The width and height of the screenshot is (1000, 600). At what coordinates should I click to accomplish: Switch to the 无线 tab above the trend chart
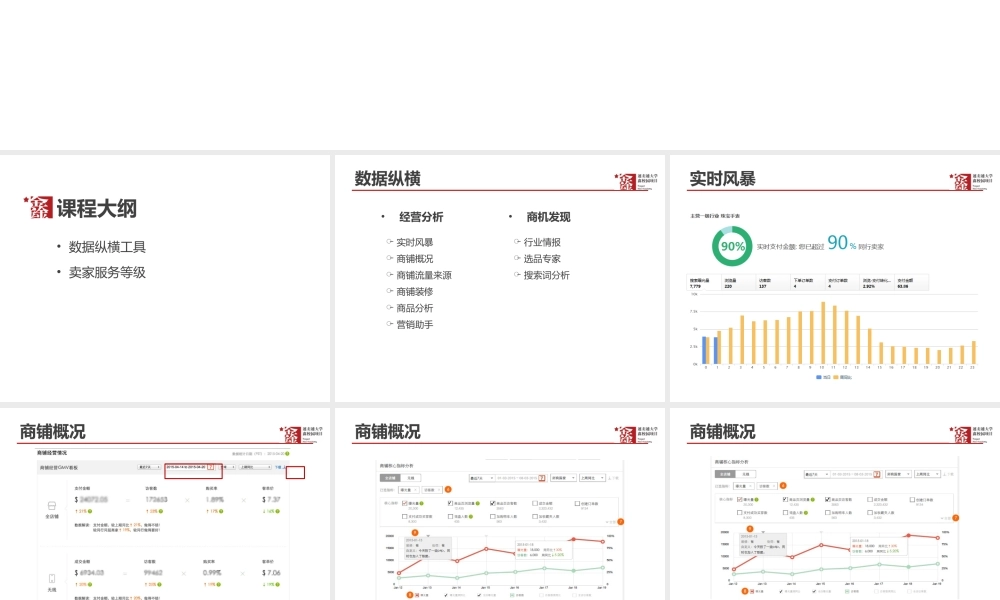pyautogui.click(x=413, y=478)
